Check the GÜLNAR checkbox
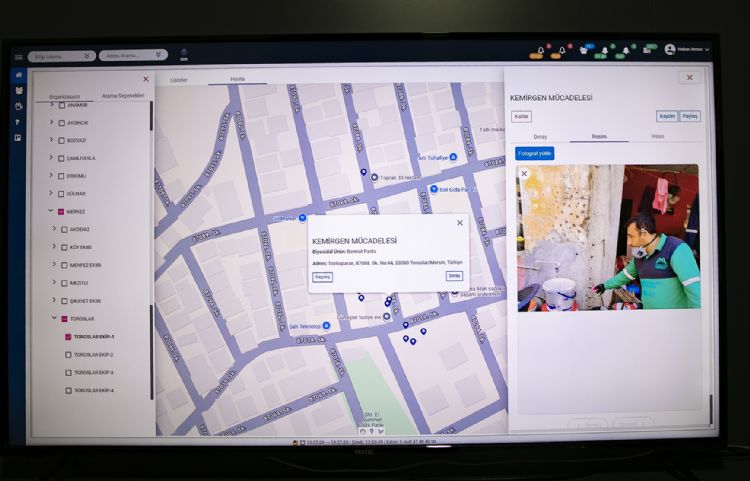The image size is (750, 481). [61, 194]
